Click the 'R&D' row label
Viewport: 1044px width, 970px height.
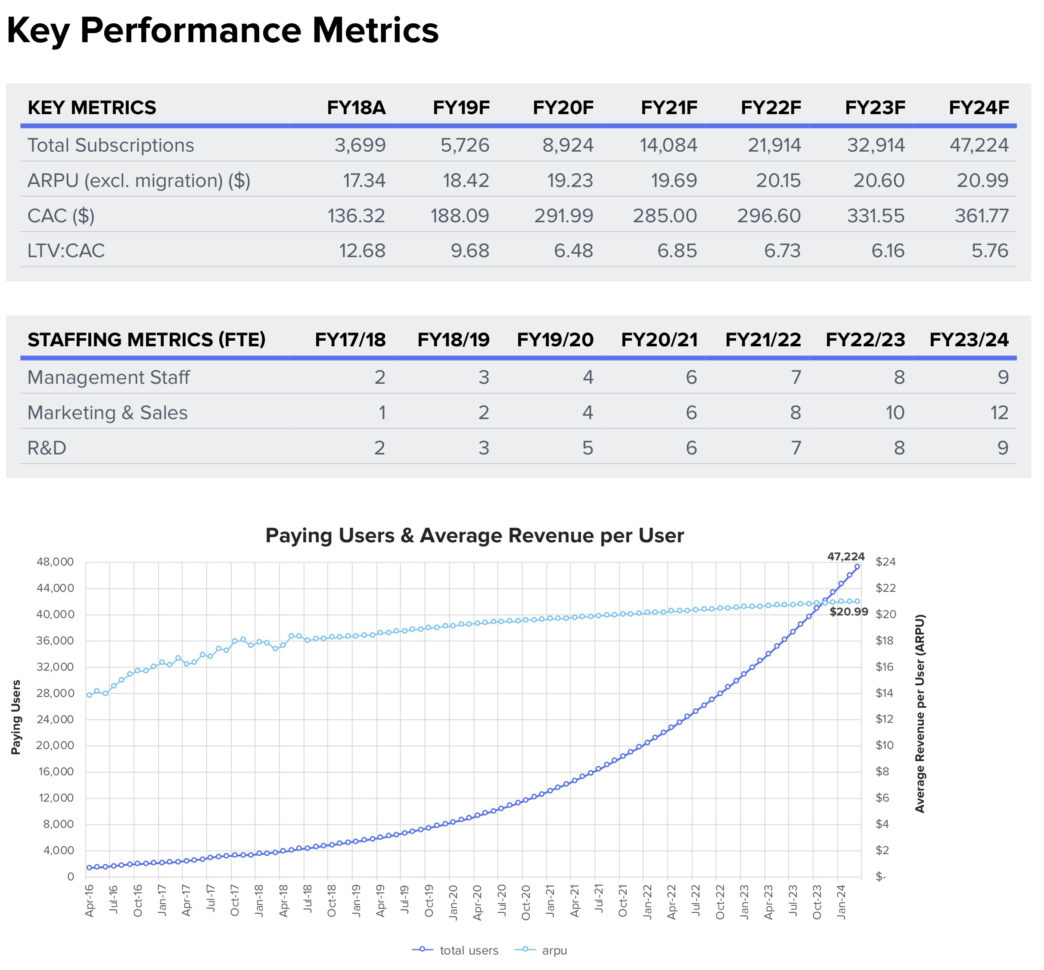(x=48, y=447)
